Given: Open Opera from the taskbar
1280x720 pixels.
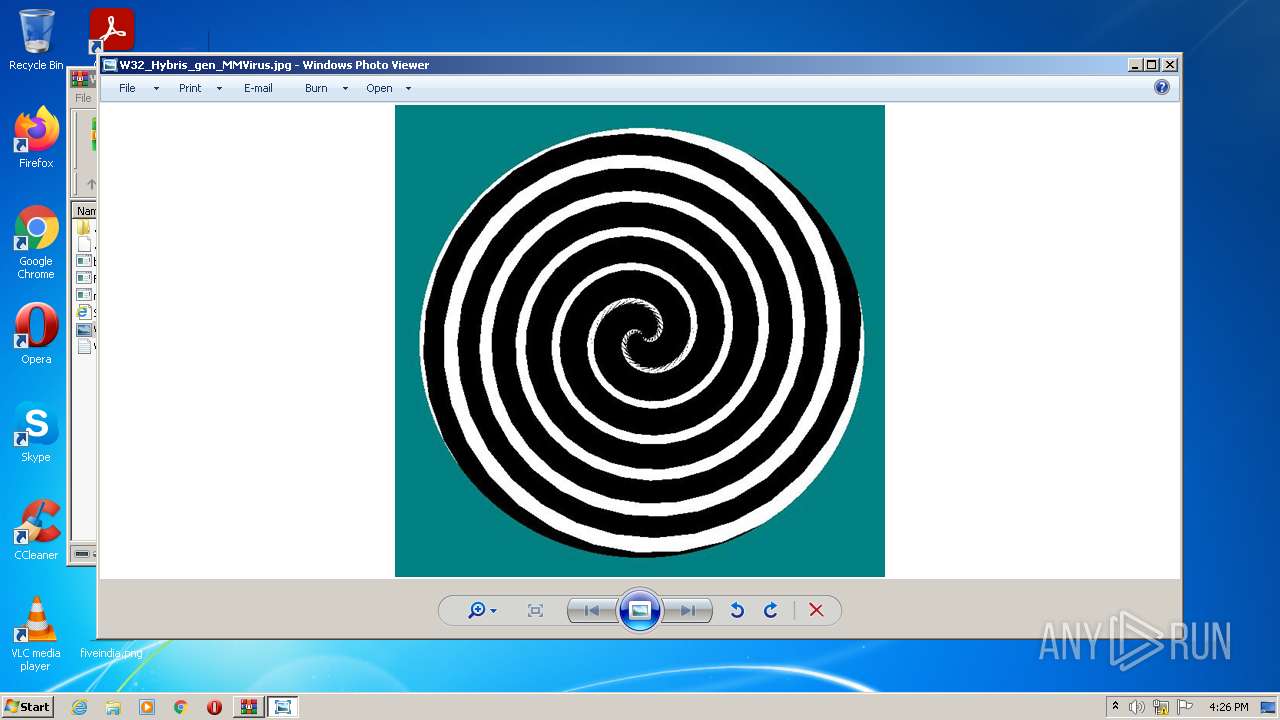Looking at the screenshot, I should [x=214, y=707].
